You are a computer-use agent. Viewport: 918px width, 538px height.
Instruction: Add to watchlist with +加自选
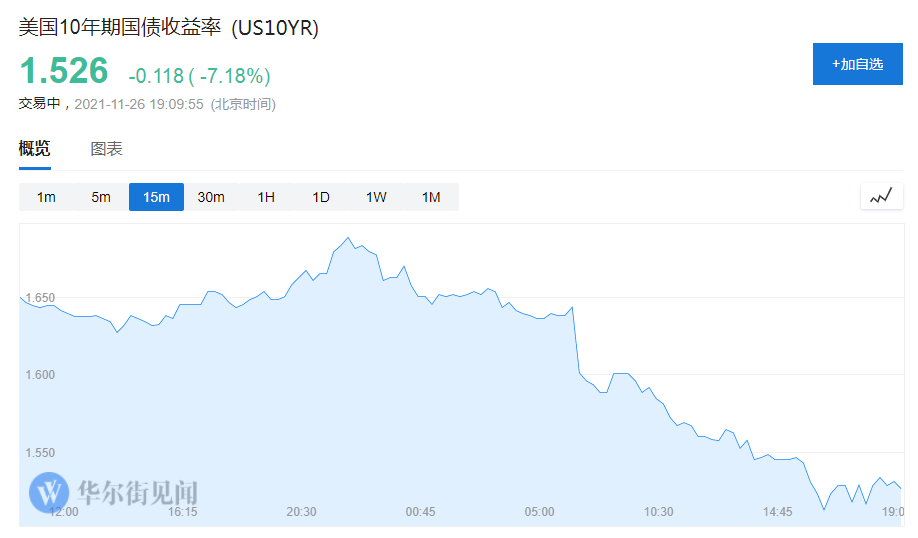pyautogui.click(x=857, y=64)
